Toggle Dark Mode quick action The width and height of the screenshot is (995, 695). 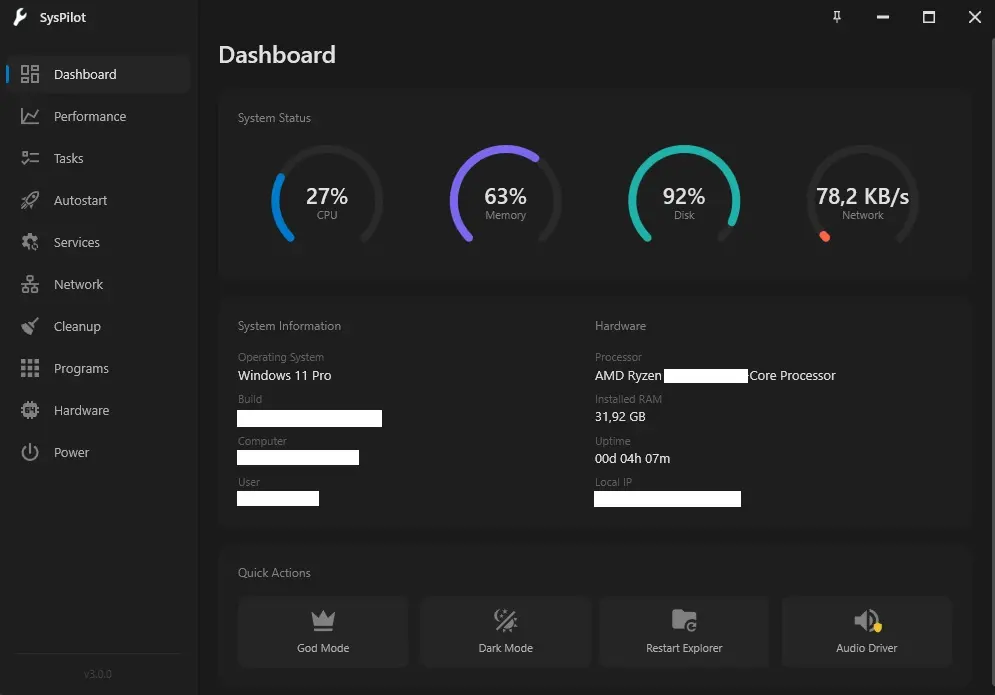tap(505, 632)
